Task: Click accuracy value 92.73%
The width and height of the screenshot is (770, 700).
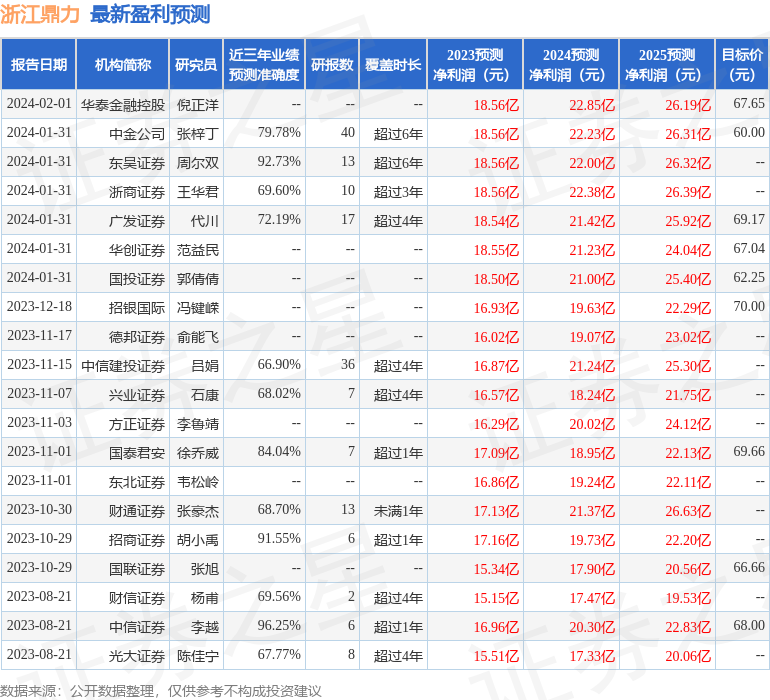Action: [279, 162]
